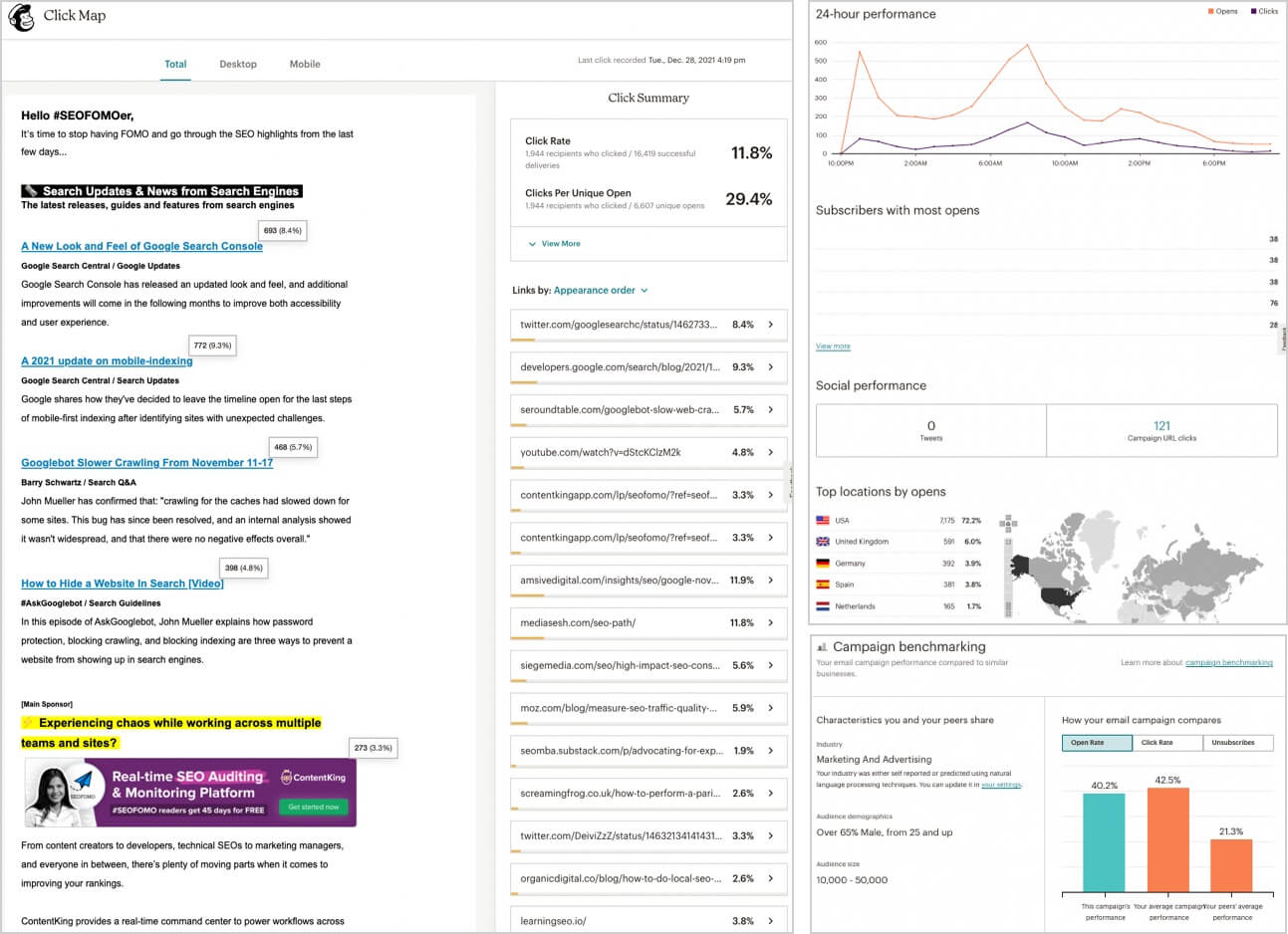Open arrow for organicdigital.co link row
The image size is (1288, 934).
[x=771, y=878]
